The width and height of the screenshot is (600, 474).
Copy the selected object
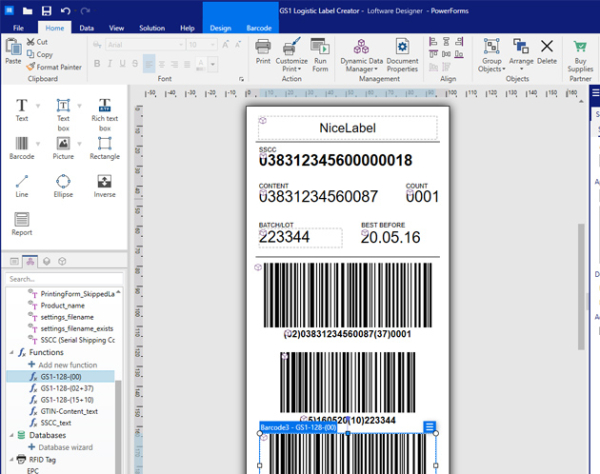(x=39, y=54)
